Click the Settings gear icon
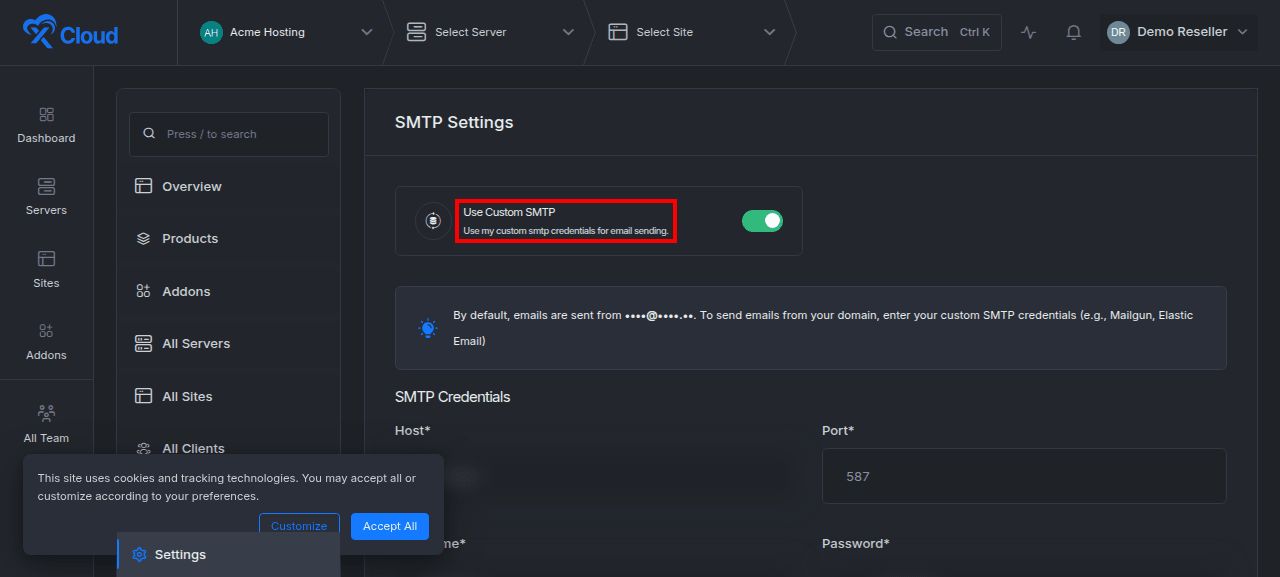The image size is (1280, 577). point(140,555)
